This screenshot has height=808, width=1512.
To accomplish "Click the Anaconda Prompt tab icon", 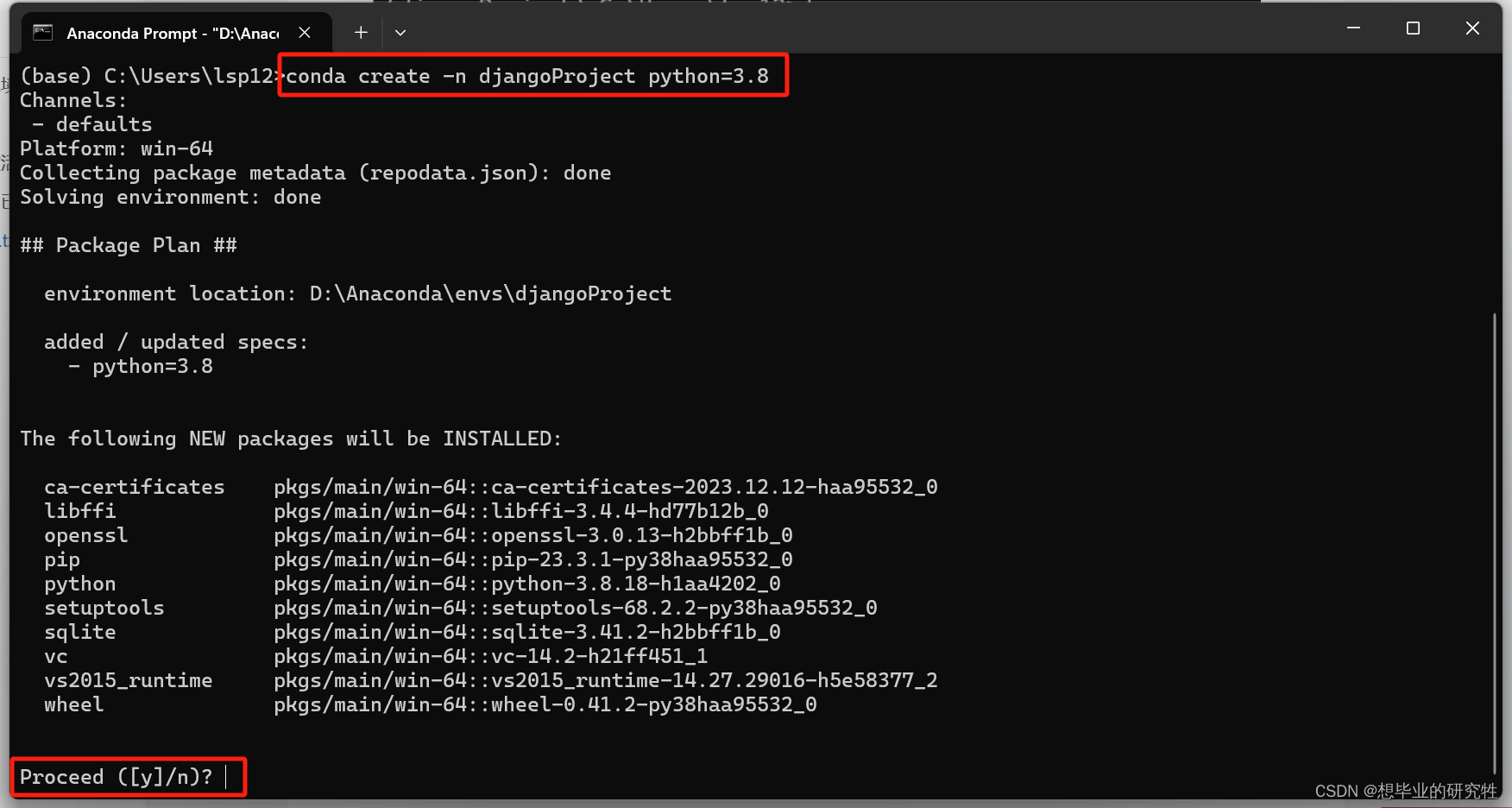I will pos(41,33).
